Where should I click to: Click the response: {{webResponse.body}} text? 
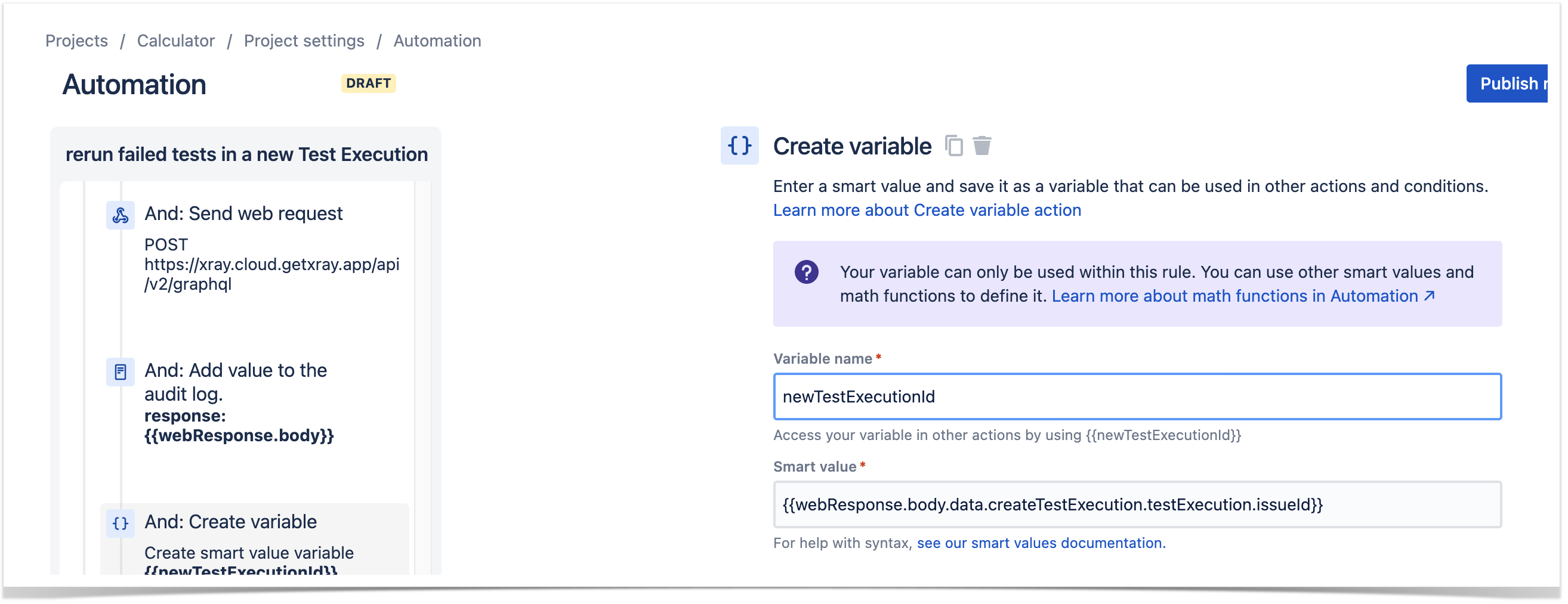point(239,426)
